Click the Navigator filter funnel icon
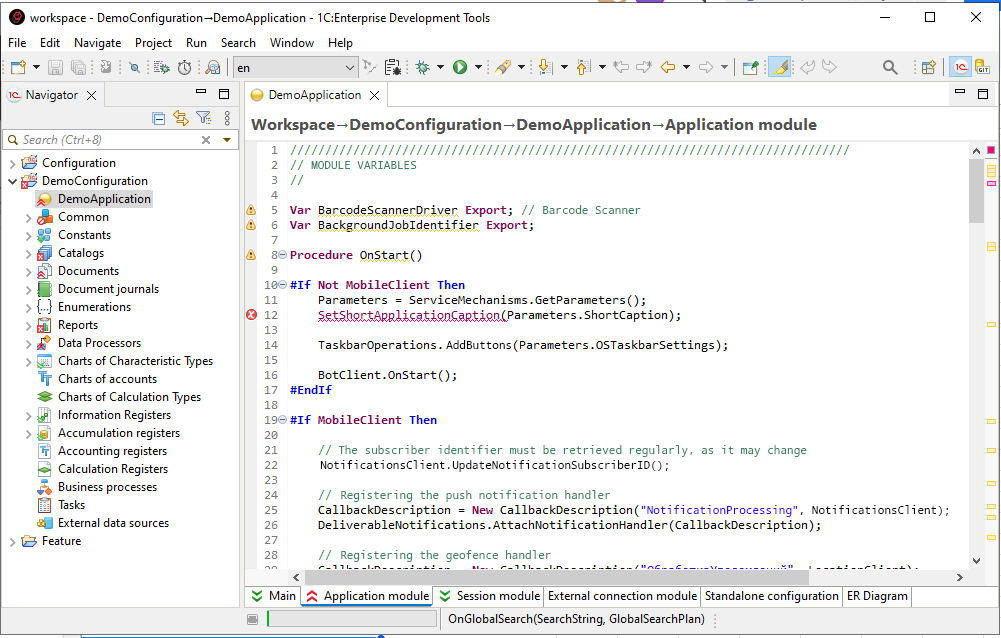The width and height of the screenshot is (1001, 638). pos(203,118)
